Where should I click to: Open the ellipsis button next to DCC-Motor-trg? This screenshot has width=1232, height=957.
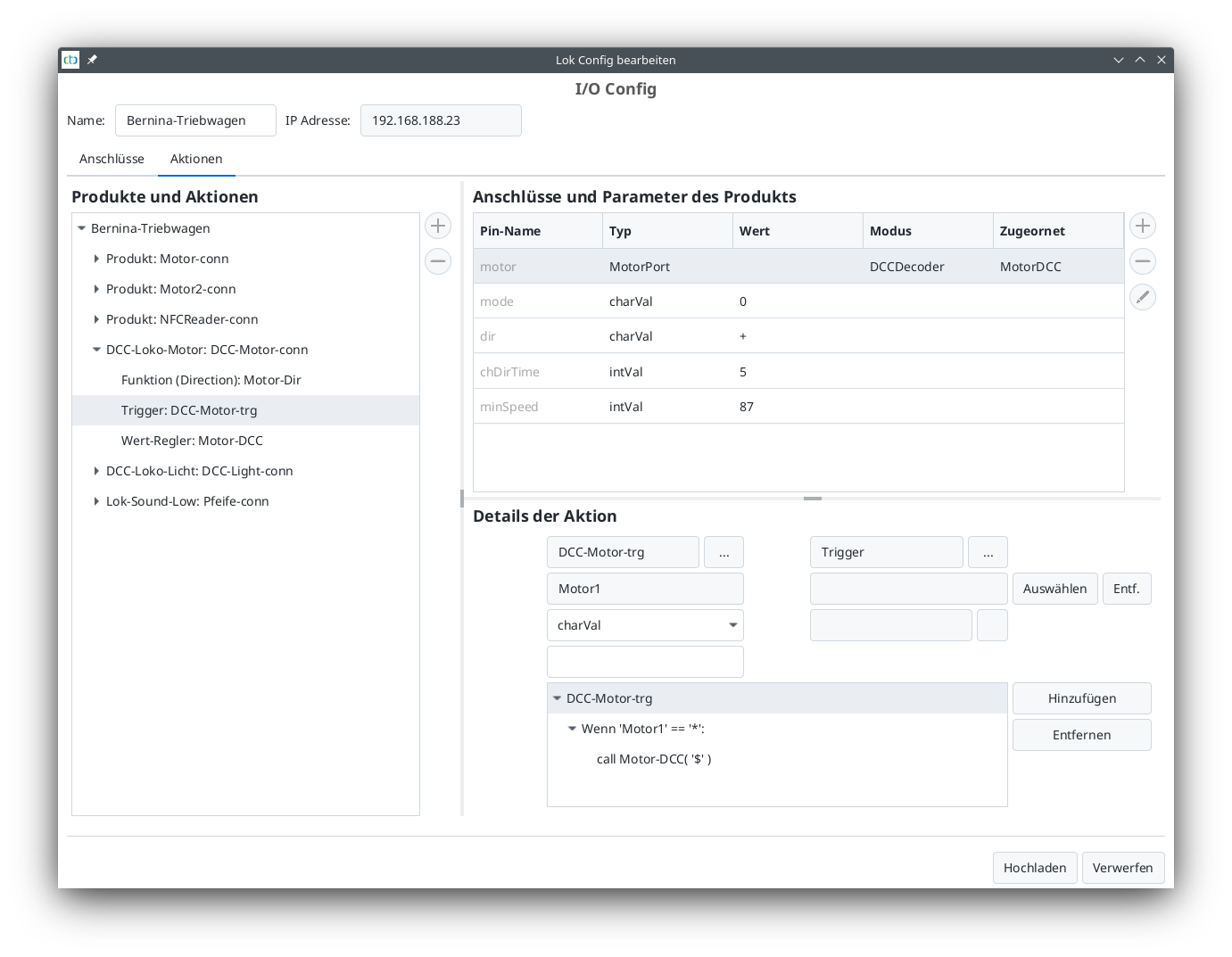click(723, 552)
